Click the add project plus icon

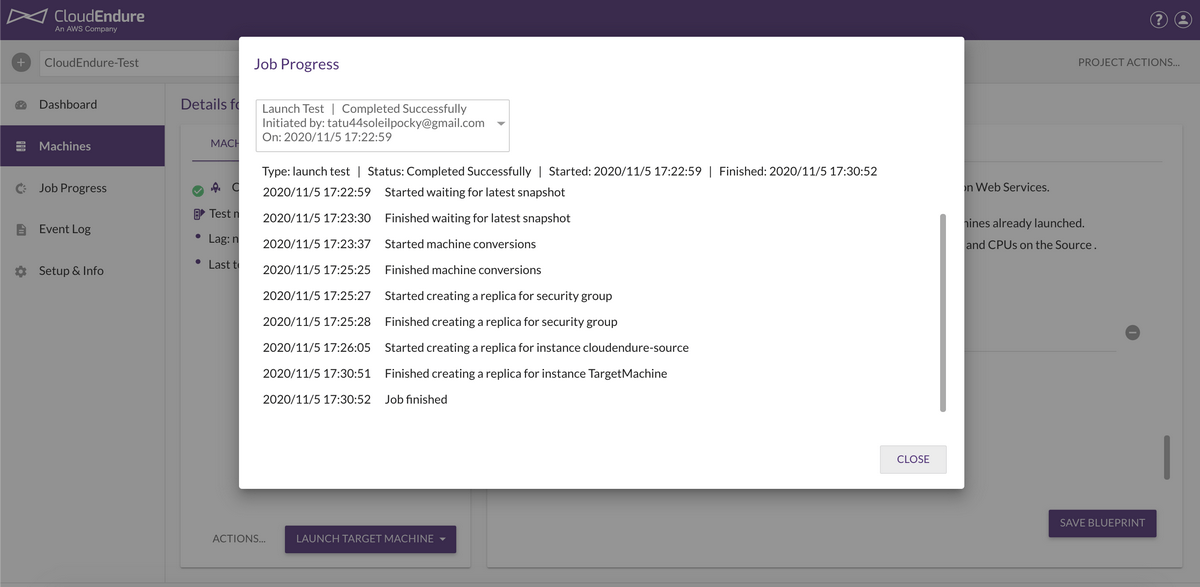21,62
